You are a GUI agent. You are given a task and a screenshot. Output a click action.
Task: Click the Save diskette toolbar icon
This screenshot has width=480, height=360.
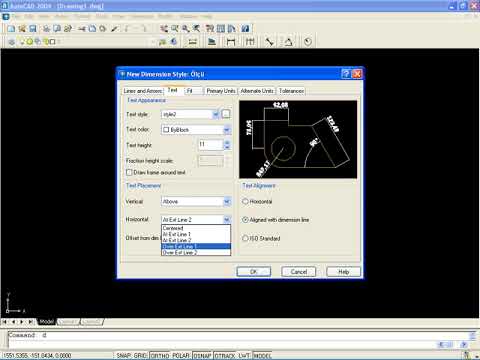(x=33, y=29)
